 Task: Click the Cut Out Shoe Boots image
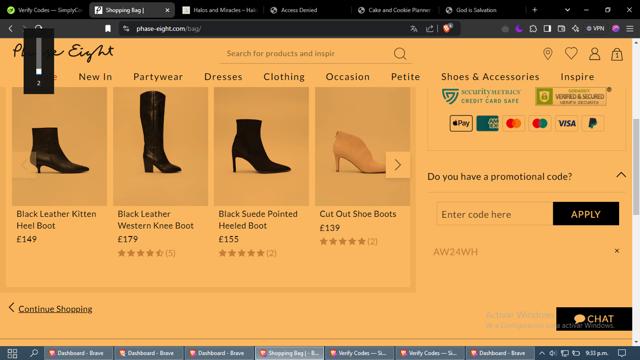362,146
